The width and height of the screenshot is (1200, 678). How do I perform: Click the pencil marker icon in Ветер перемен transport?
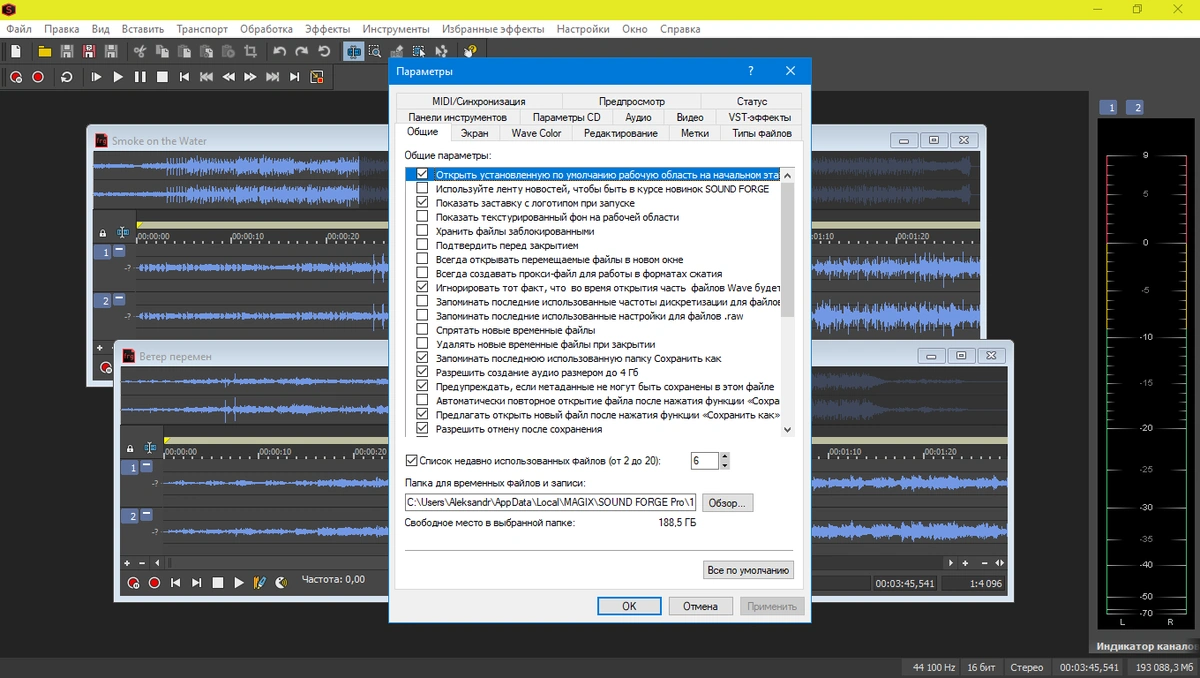coord(259,582)
